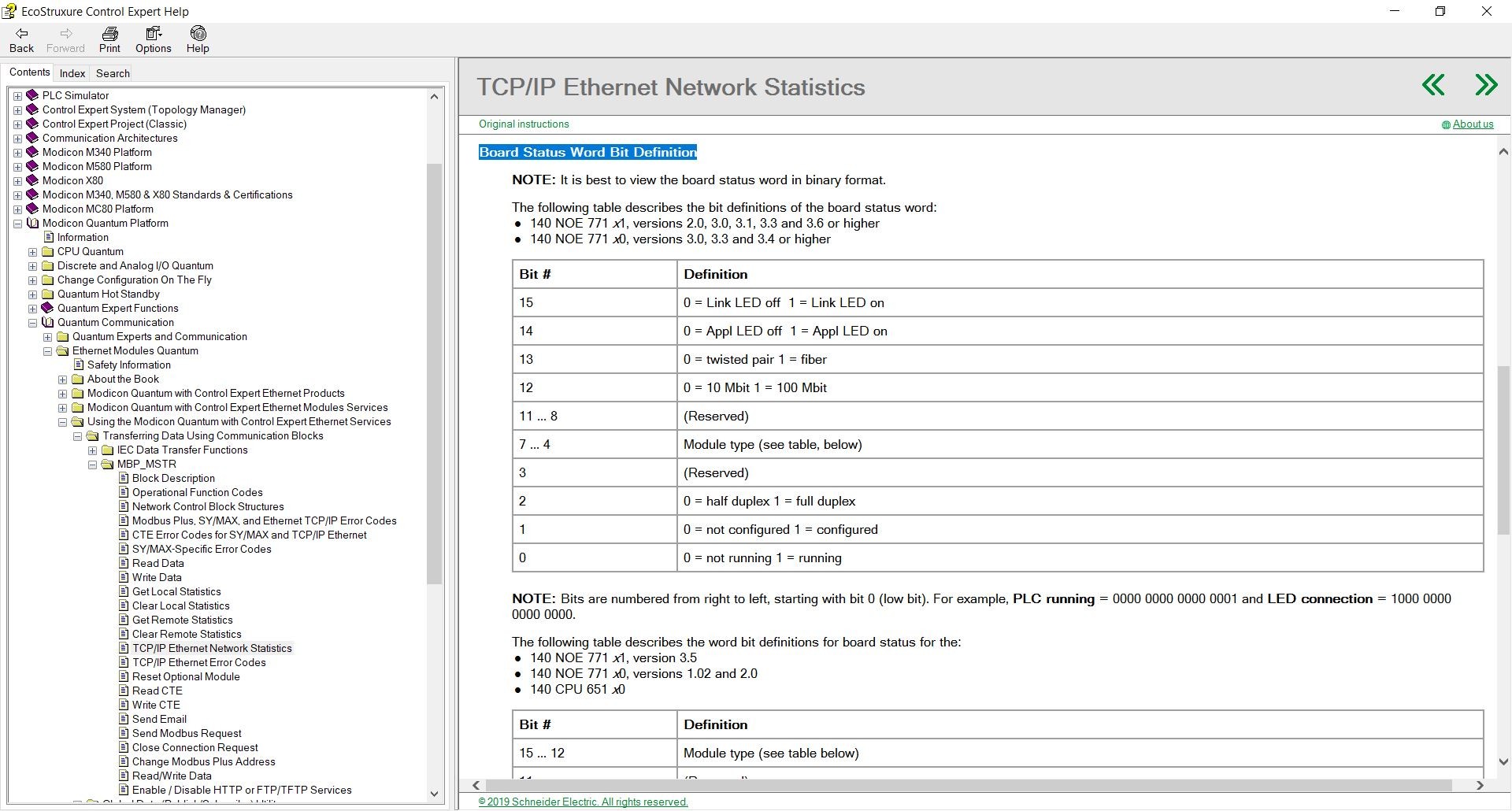Click the 'Original instructions' text

tap(524, 124)
